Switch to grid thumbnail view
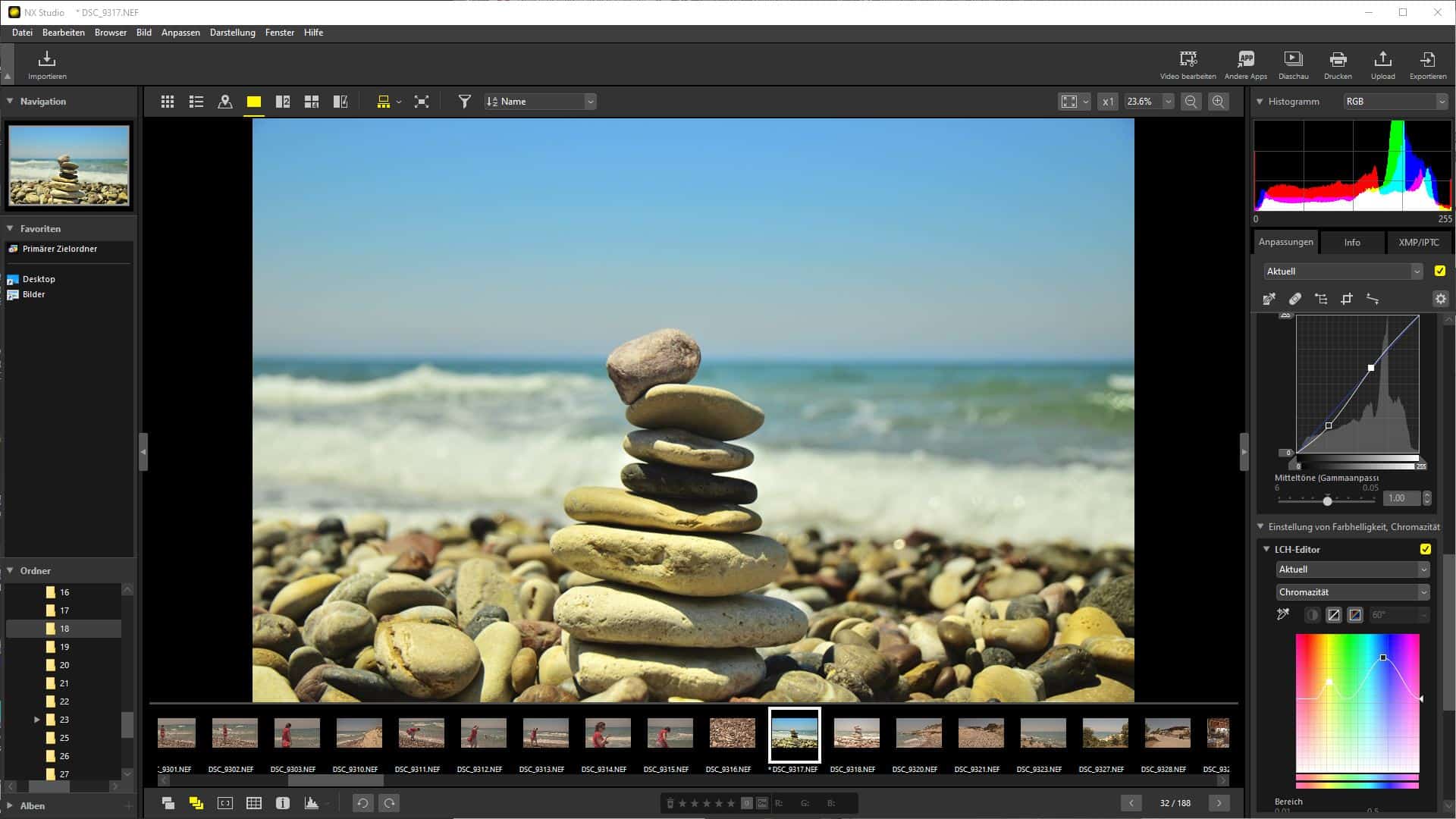1456x819 pixels. [168, 101]
